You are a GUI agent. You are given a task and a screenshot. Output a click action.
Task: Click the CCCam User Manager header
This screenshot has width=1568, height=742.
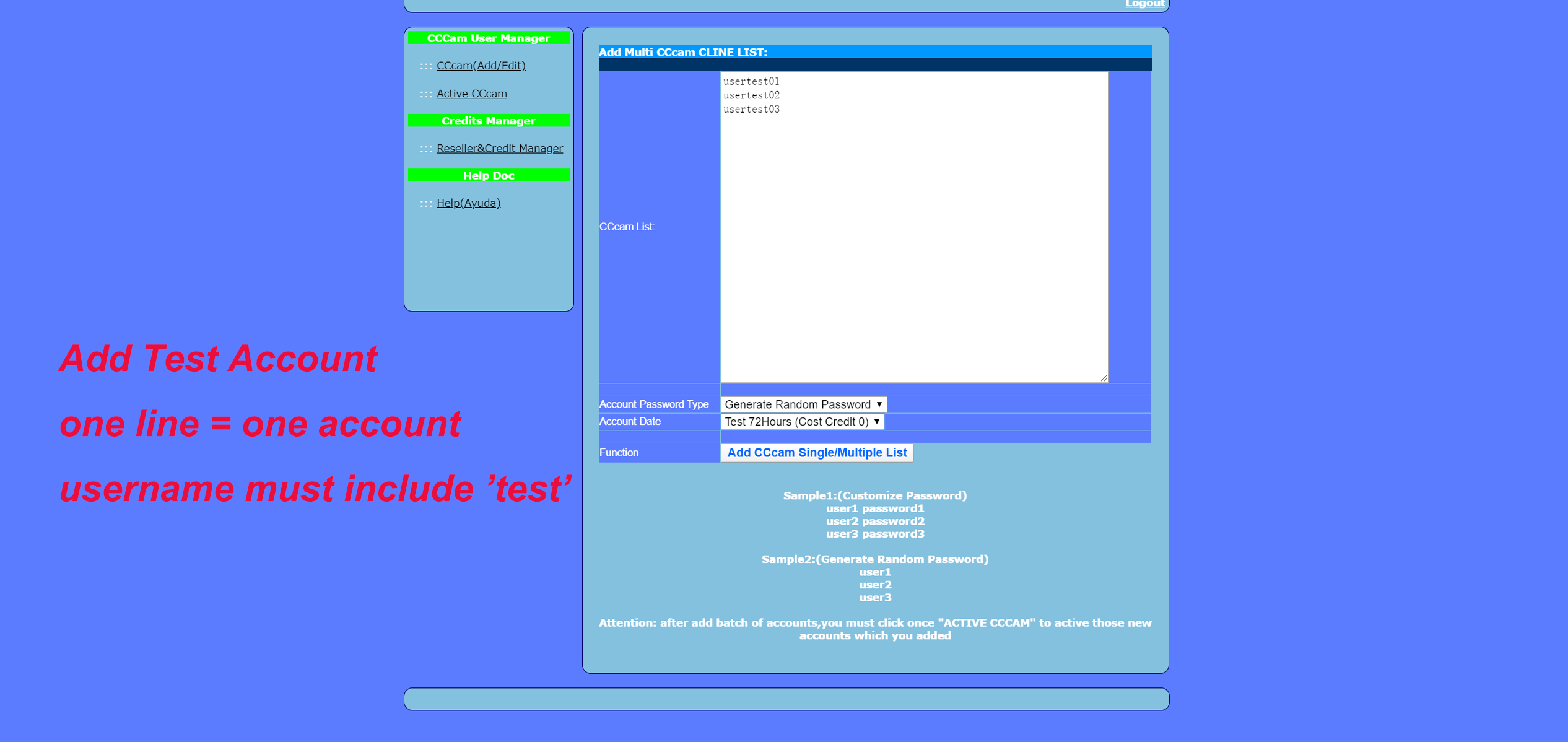point(488,38)
